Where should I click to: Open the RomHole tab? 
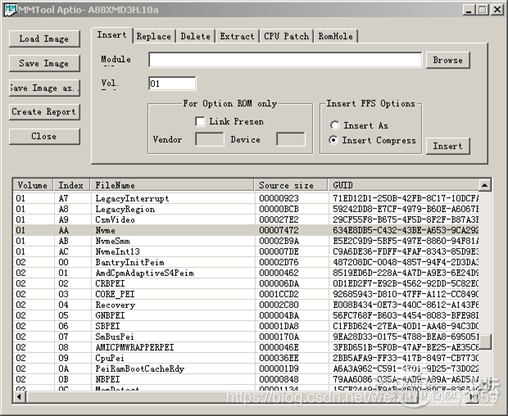tap(335, 36)
